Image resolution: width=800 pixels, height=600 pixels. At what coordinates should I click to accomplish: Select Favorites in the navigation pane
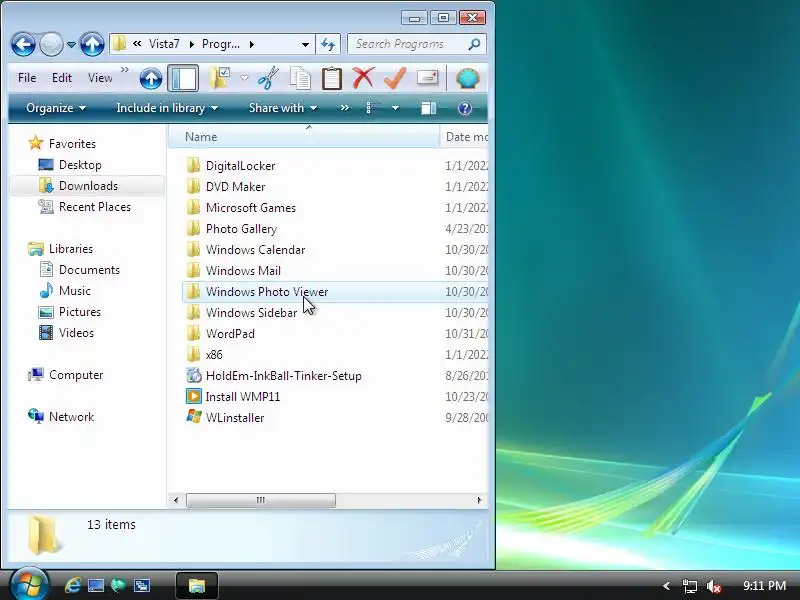(x=72, y=144)
